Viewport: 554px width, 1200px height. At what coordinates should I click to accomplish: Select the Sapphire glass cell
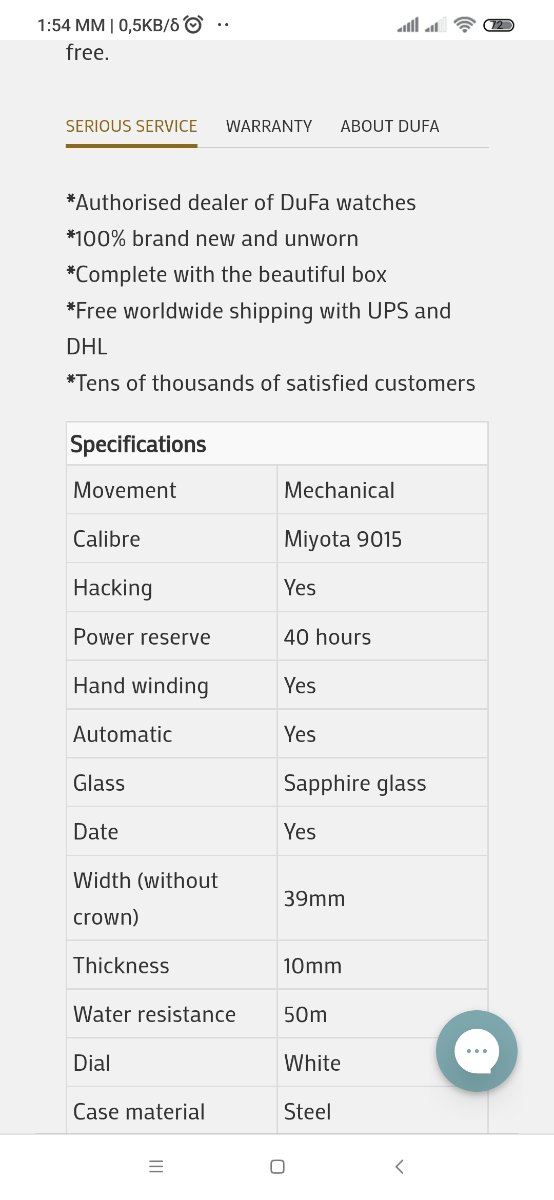[x=355, y=783]
